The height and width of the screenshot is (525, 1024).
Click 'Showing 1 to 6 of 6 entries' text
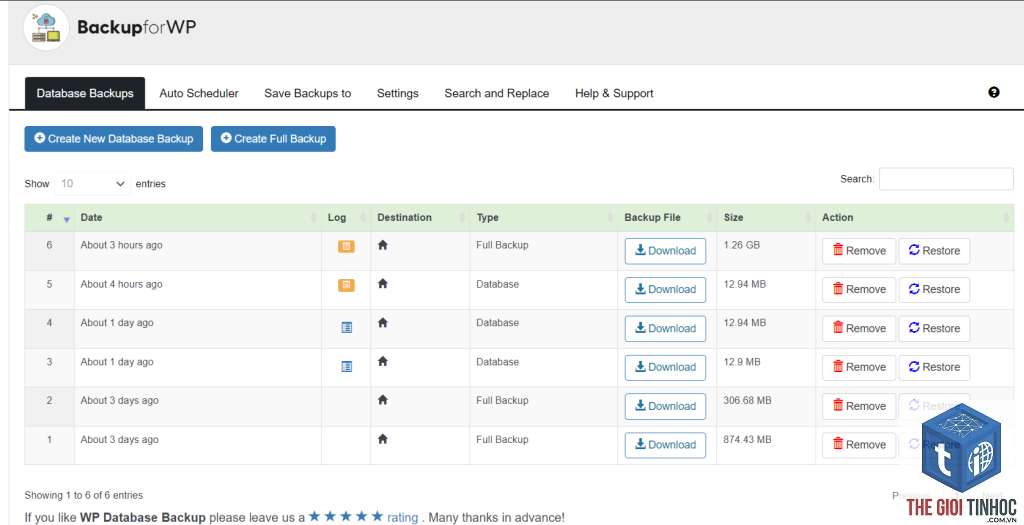click(x=84, y=495)
